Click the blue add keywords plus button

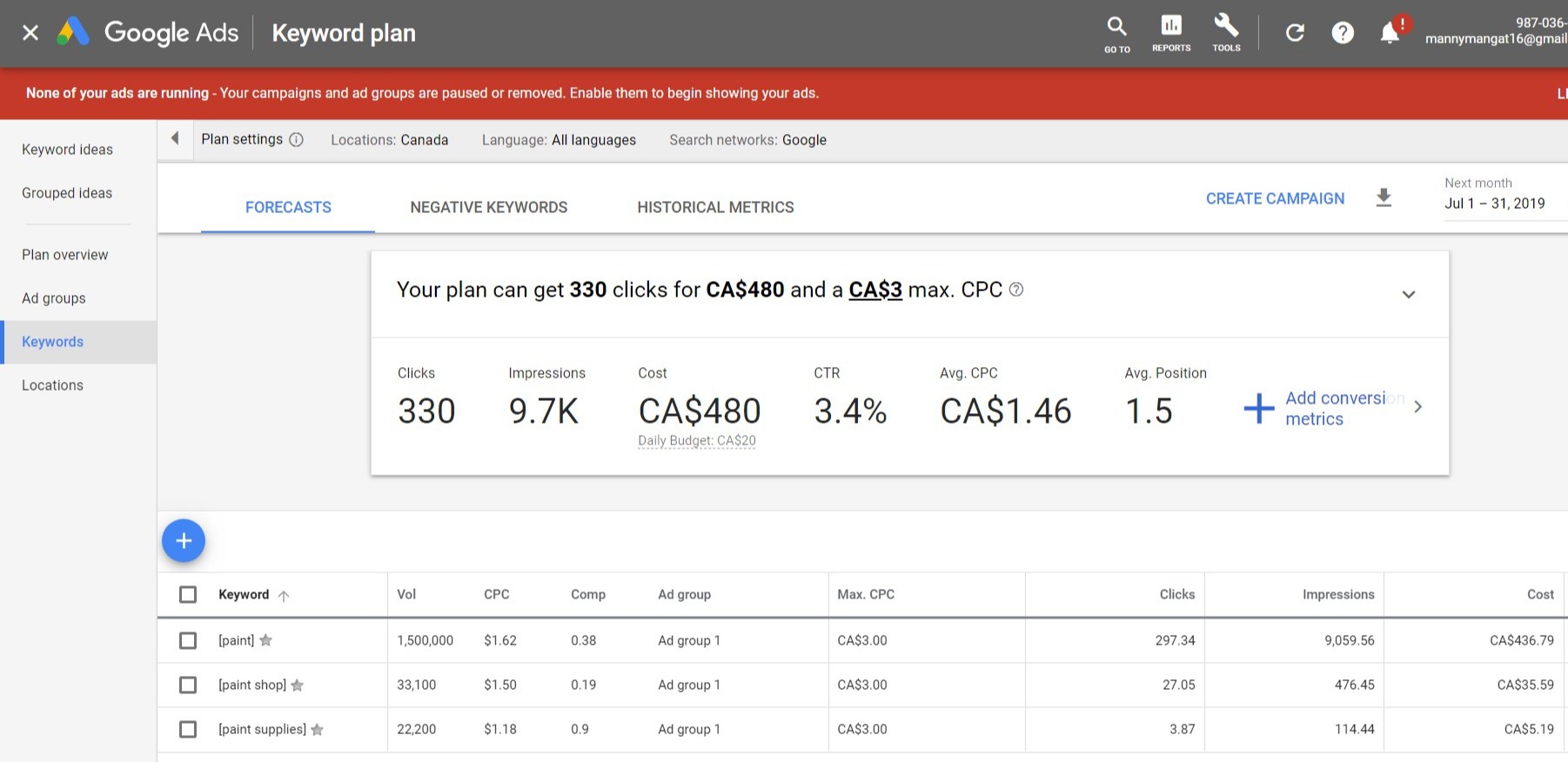click(184, 541)
